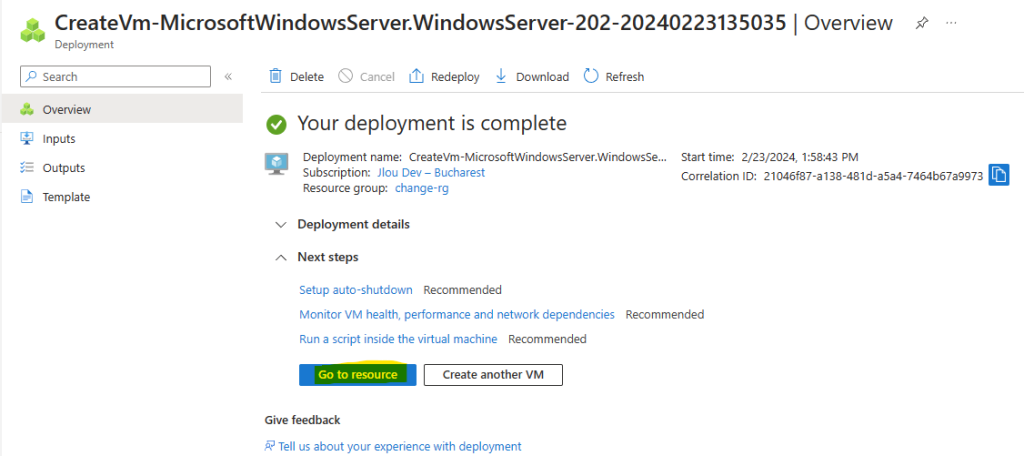
Task: Select the Overview sidebar item
Action: (x=121, y=109)
